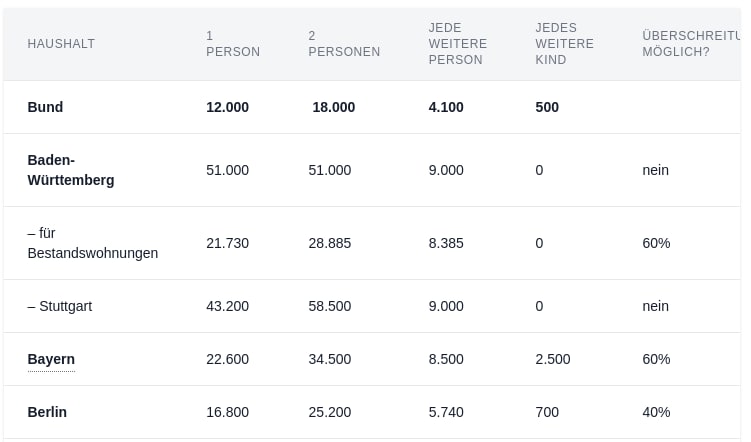Click the 2 PERSONEN column header
The image size is (751, 442).
click(x=344, y=44)
